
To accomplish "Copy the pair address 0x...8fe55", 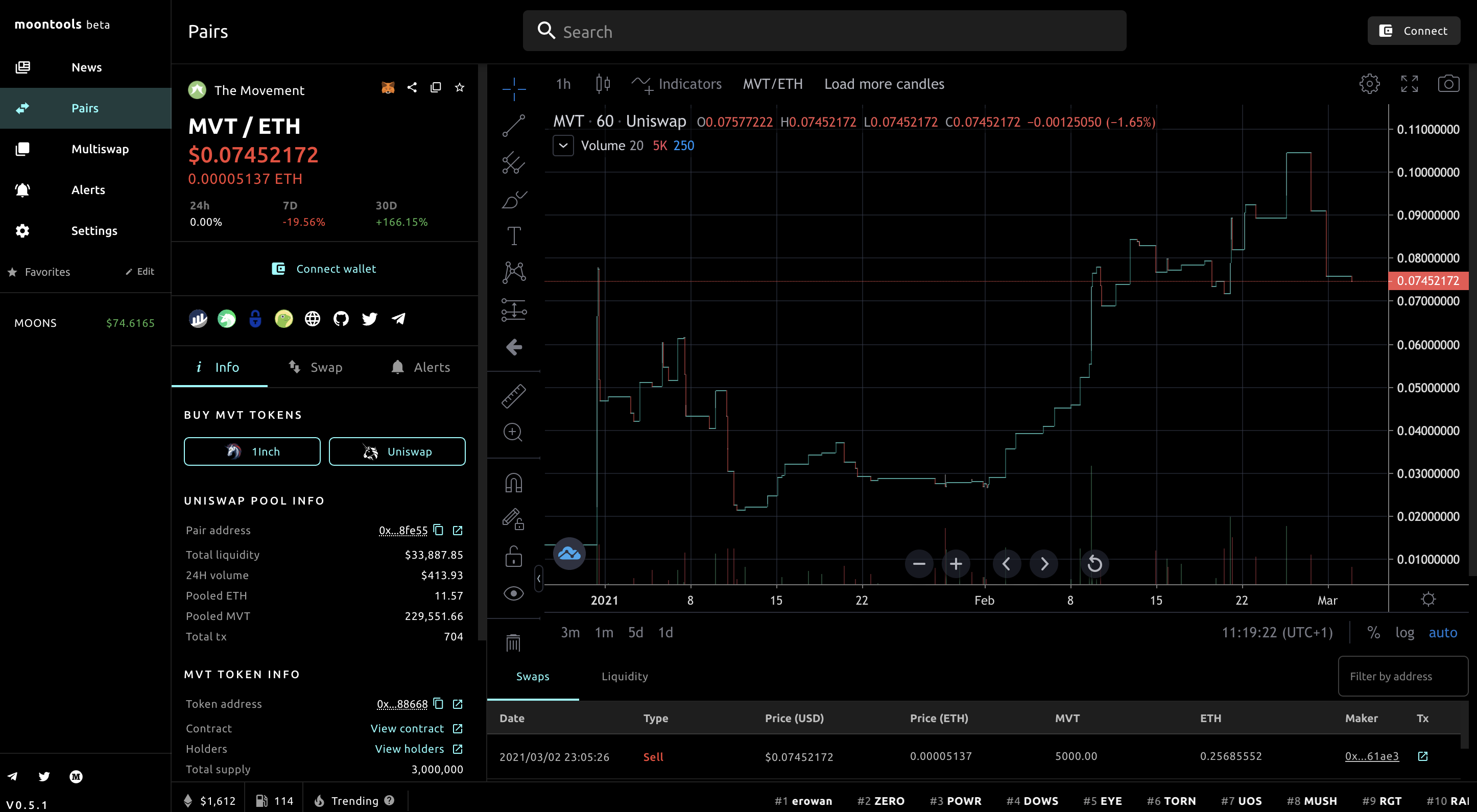I will [439, 529].
